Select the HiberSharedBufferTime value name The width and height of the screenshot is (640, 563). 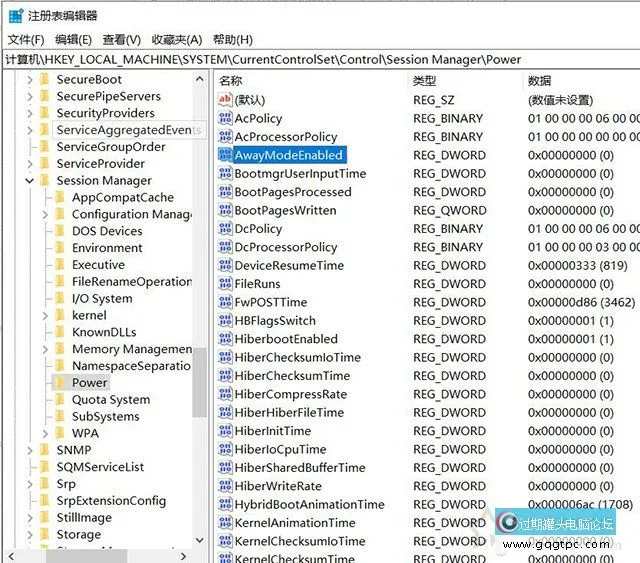(x=300, y=467)
